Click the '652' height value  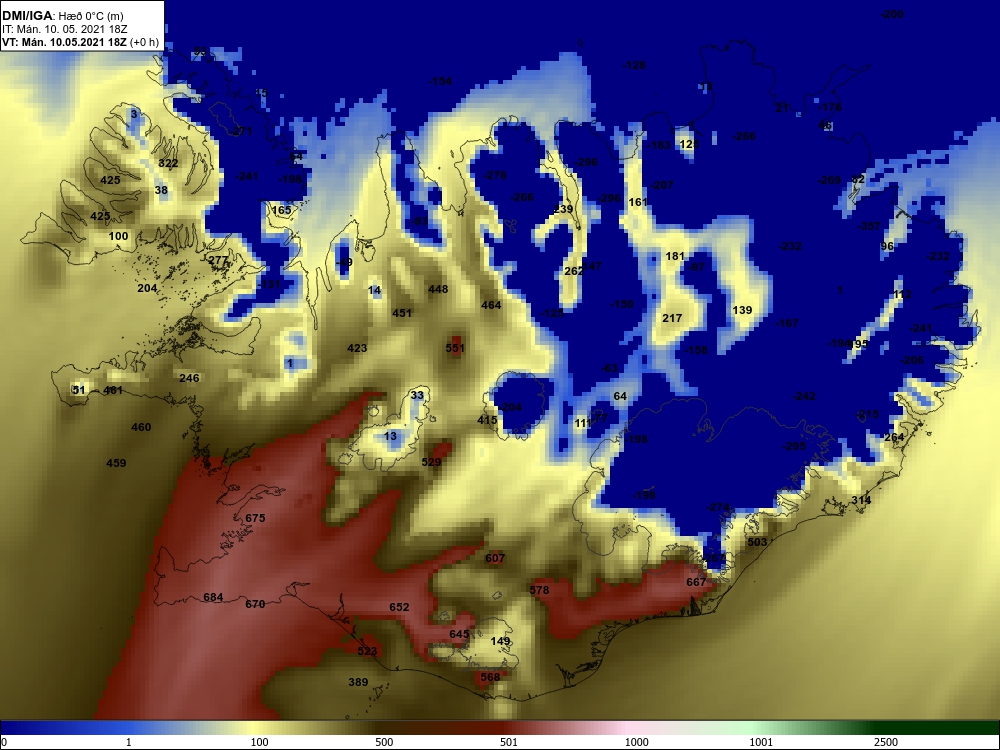399,607
